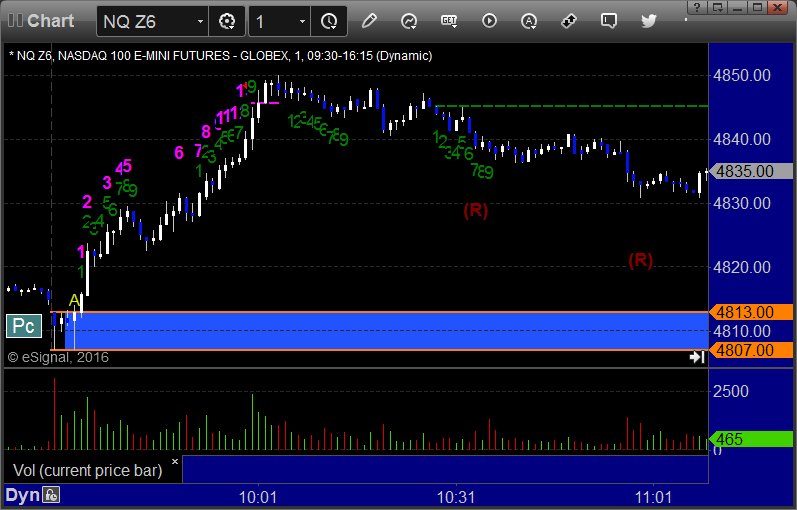The height and width of the screenshot is (510, 797).
Task: Click the 4850.00 price axis label
Action: pos(742,75)
